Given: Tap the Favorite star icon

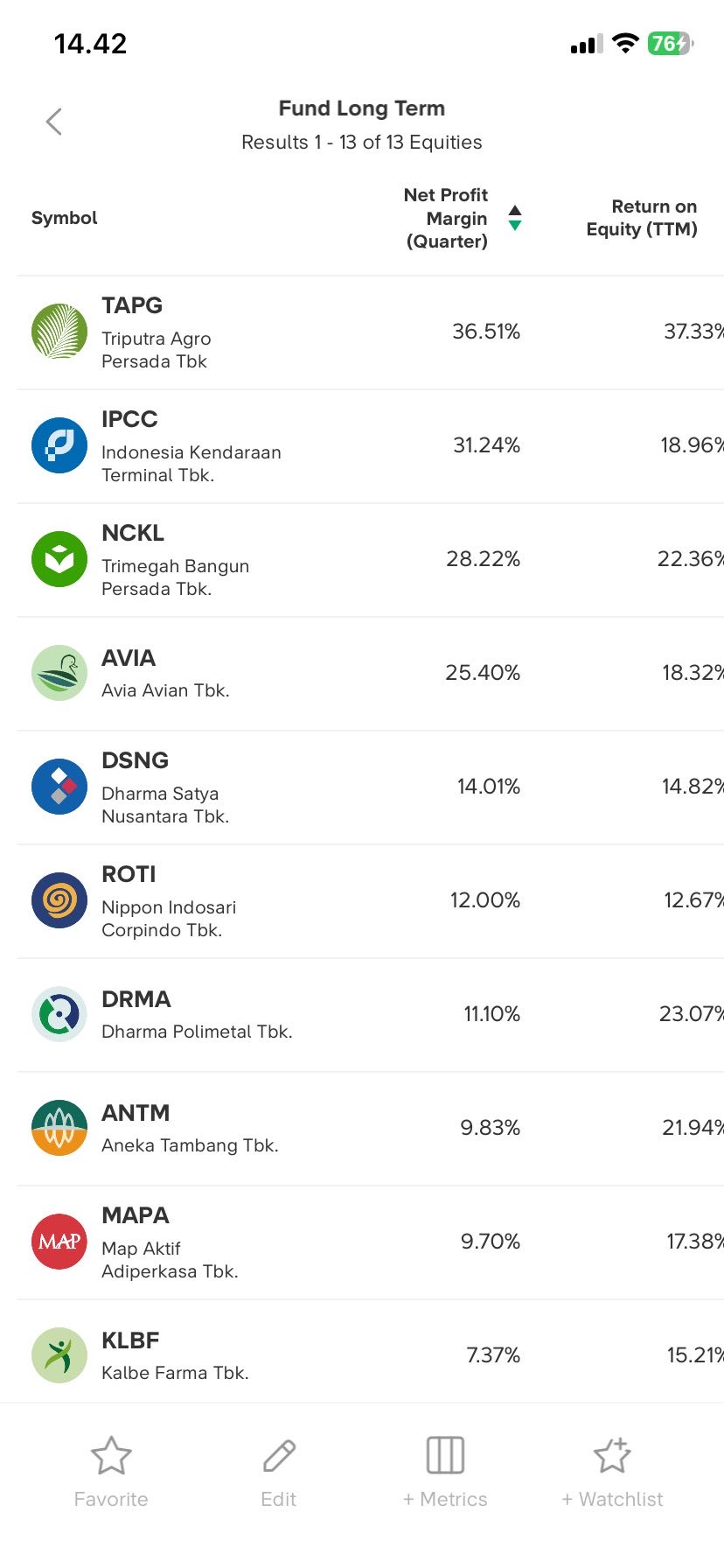Looking at the screenshot, I should coord(111,1456).
